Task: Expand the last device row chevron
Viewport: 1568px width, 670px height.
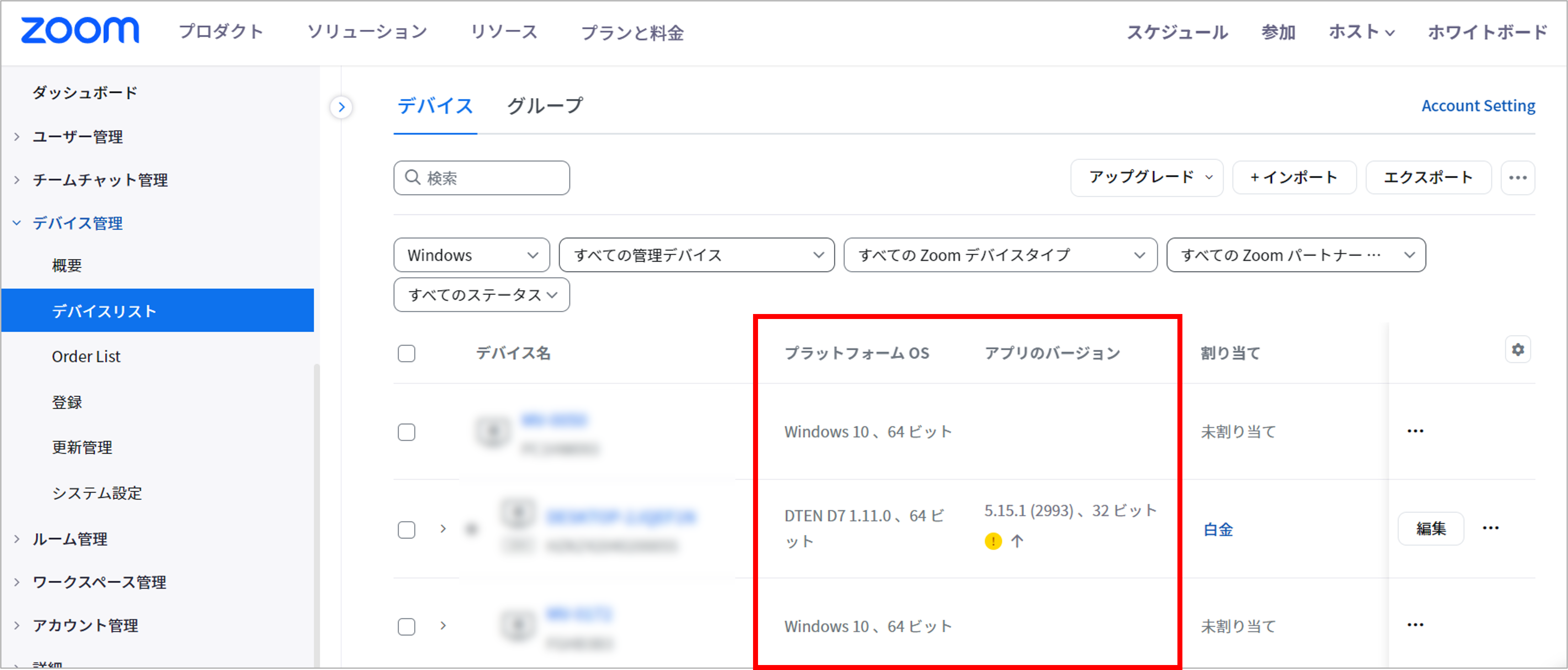Action: coord(443,625)
